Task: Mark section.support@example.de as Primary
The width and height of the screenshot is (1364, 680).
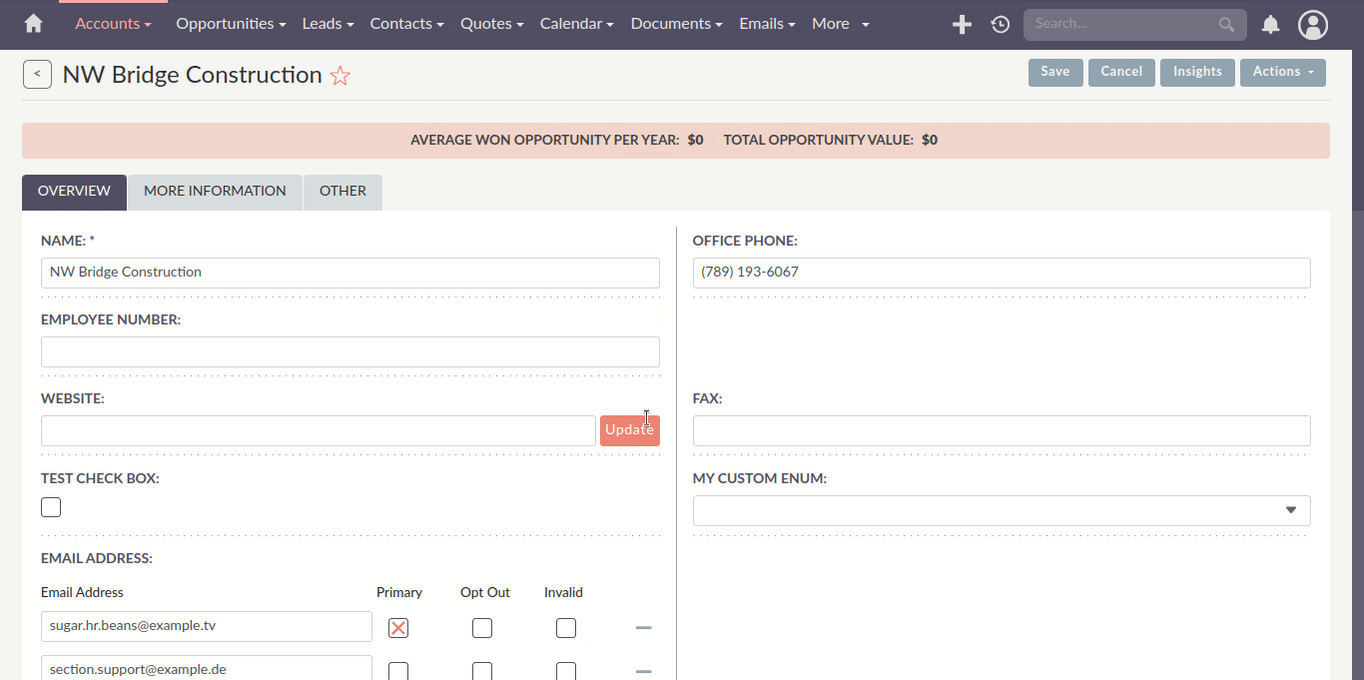Action: pos(398,670)
